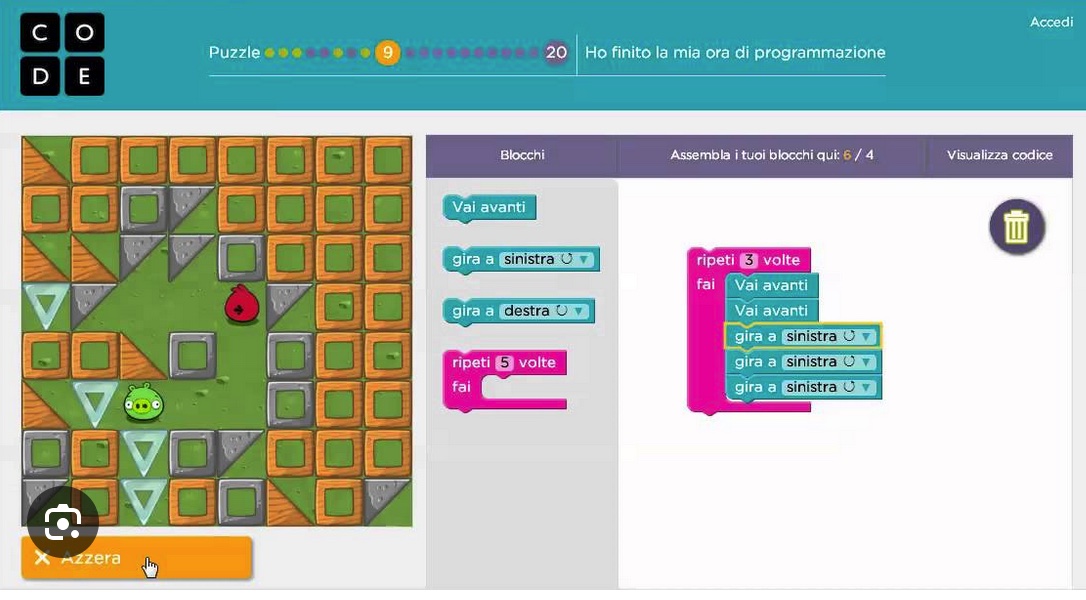This screenshot has width=1086, height=600.
Task: Select the 'Vai avanti' block in toolbox
Action: click(x=489, y=207)
